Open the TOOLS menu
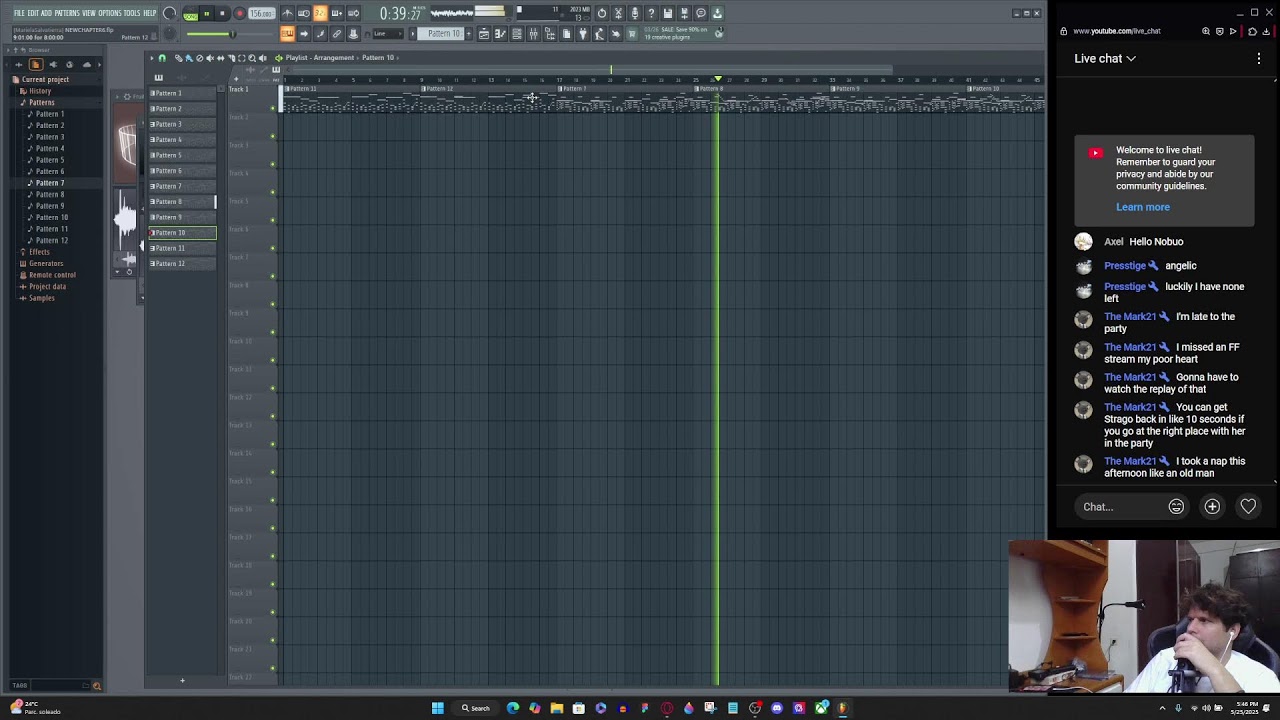 (132, 13)
